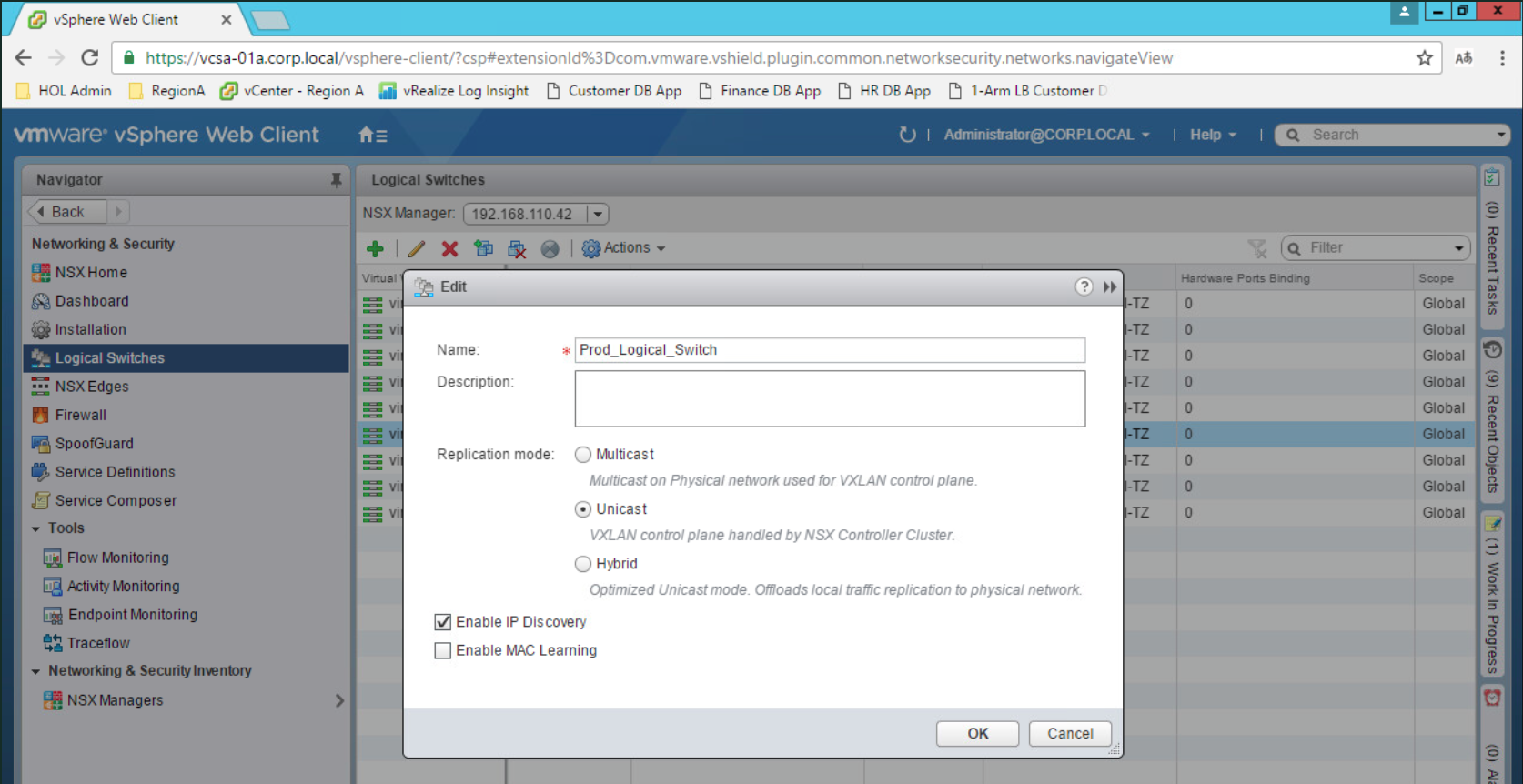This screenshot has width=1523, height=784.
Task: Expand NSX Managers right arrow
Action: [339, 700]
